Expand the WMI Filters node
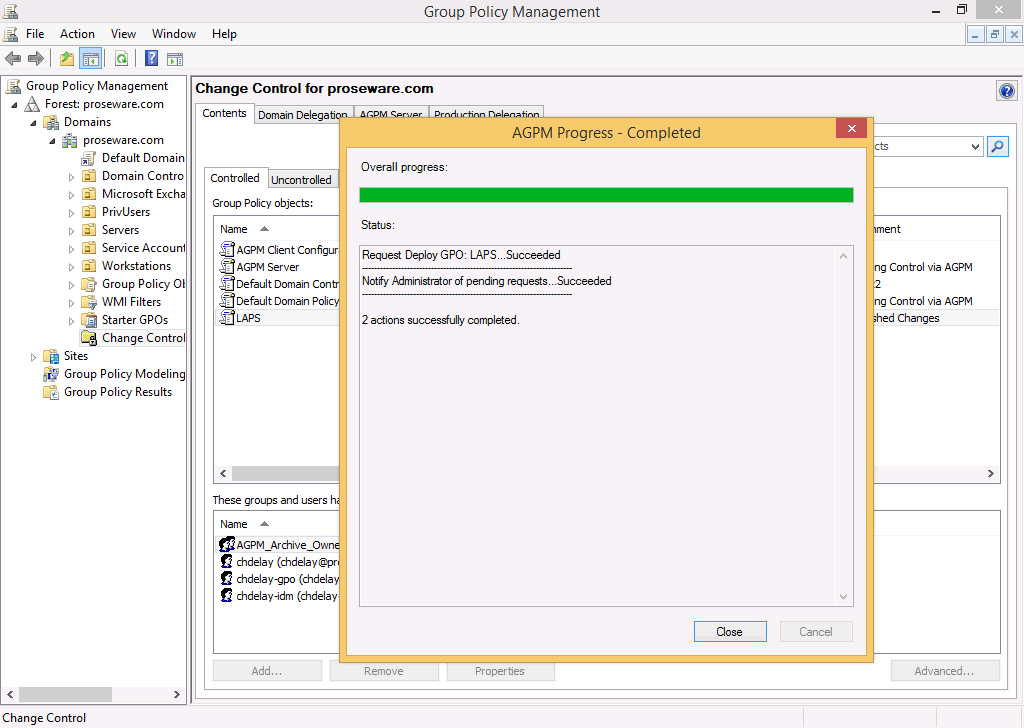Screen dimensions: 1024x728 72,303
